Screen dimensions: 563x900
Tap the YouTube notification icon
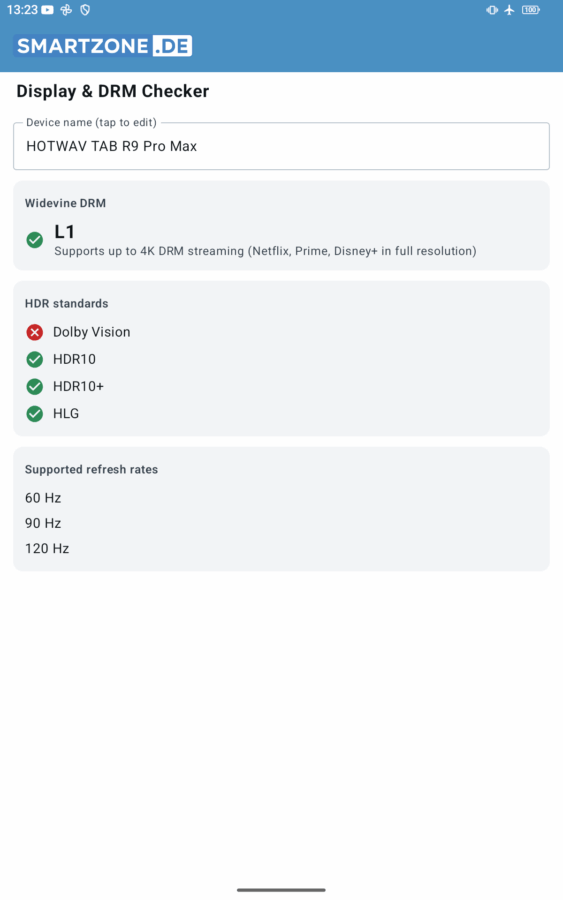click(48, 10)
